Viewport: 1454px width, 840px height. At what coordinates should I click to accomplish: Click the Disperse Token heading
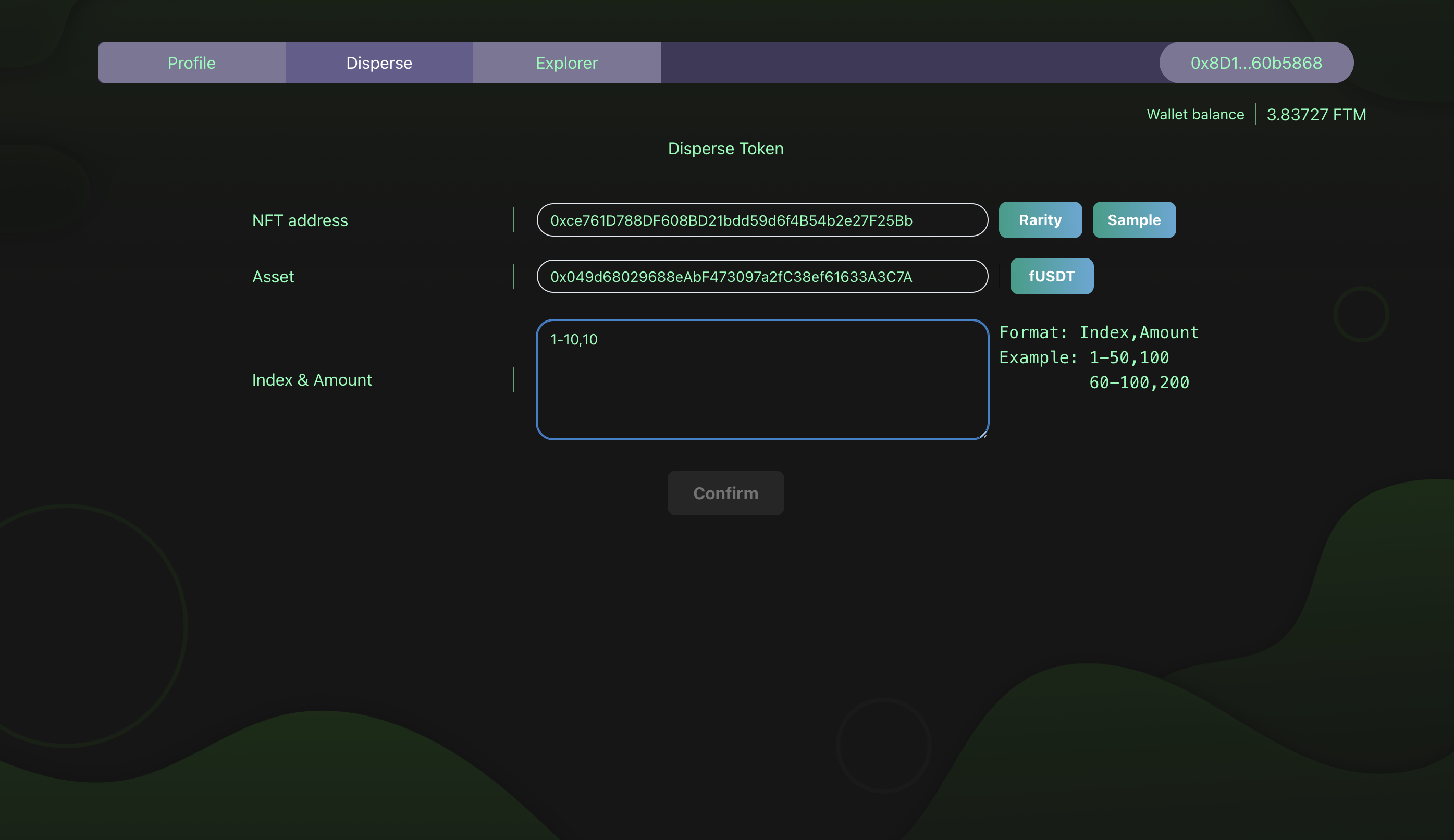click(x=725, y=149)
